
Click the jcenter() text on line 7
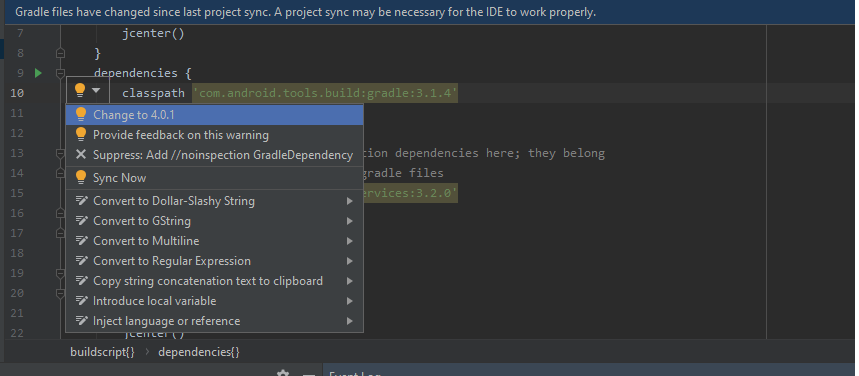[x=153, y=33]
